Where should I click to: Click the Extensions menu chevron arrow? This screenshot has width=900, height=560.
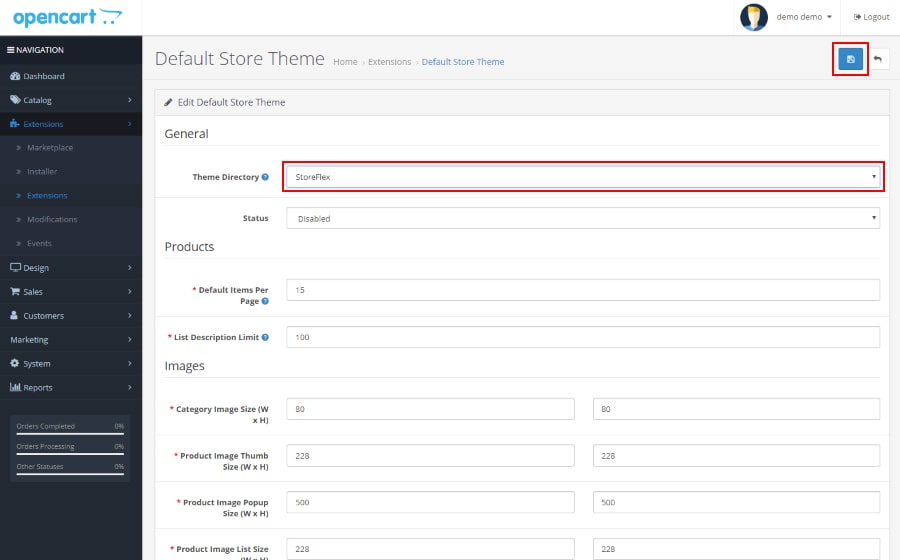(130, 124)
